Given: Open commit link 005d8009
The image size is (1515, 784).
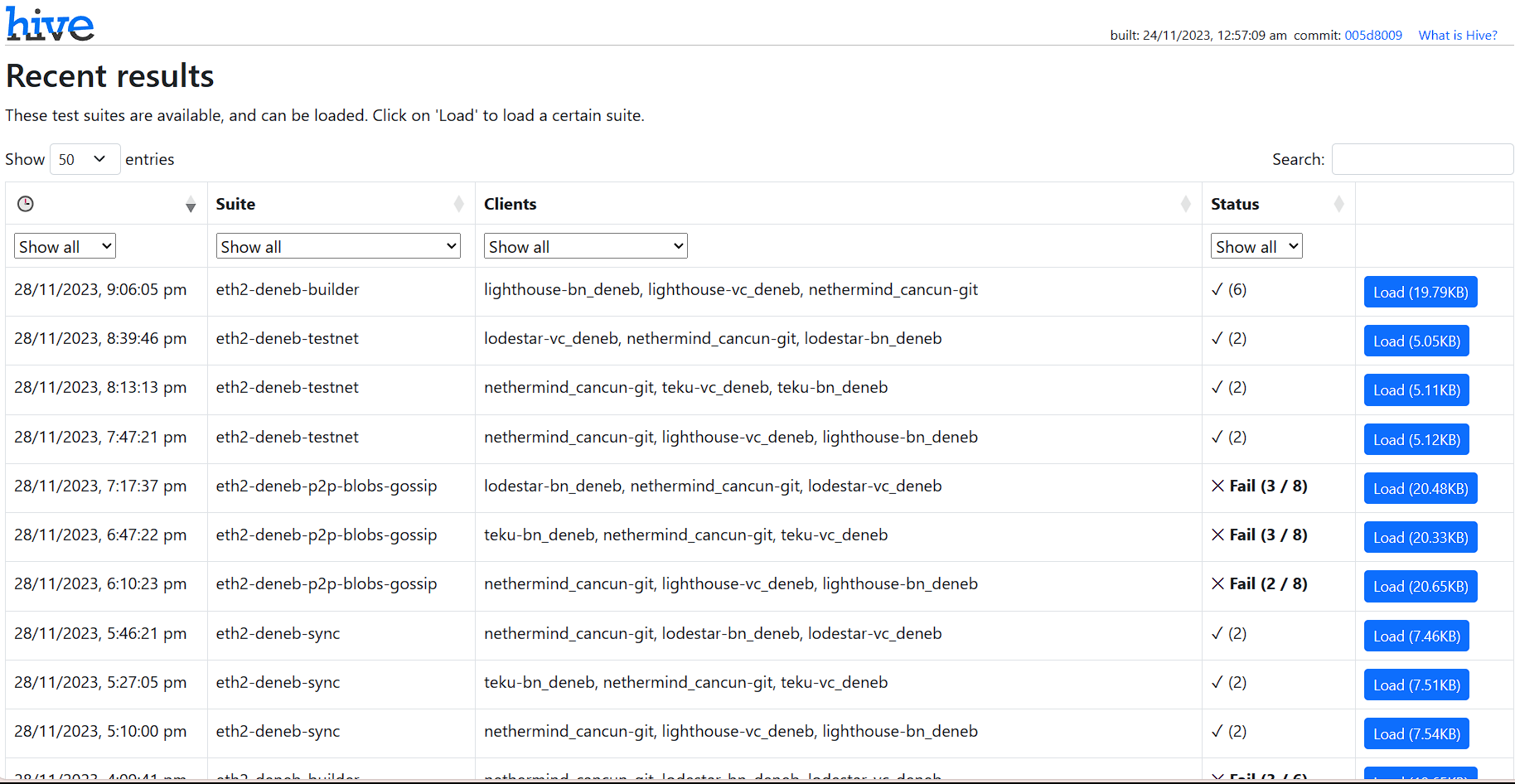Looking at the screenshot, I should tap(1372, 35).
